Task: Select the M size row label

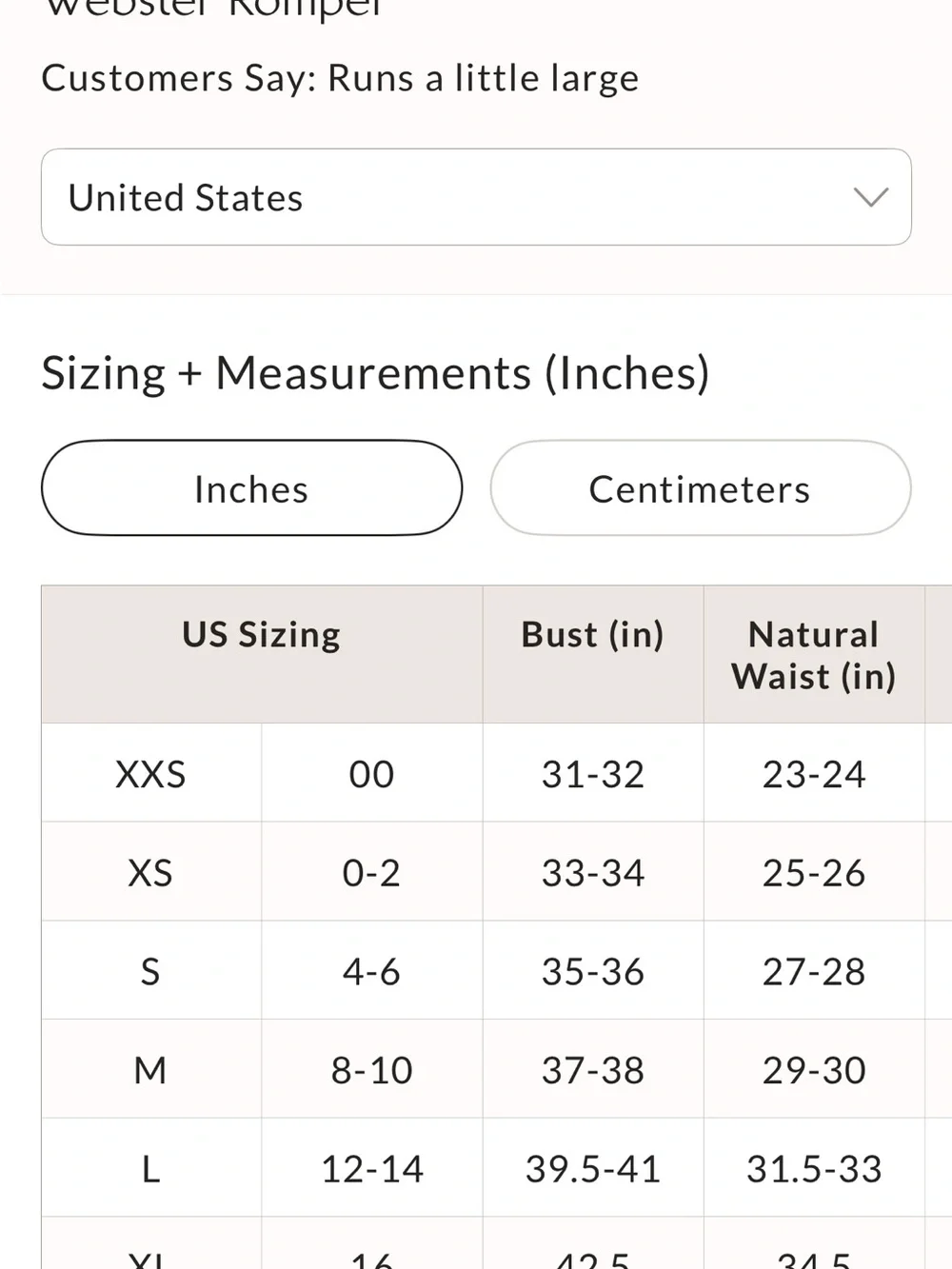Action: point(151,1070)
